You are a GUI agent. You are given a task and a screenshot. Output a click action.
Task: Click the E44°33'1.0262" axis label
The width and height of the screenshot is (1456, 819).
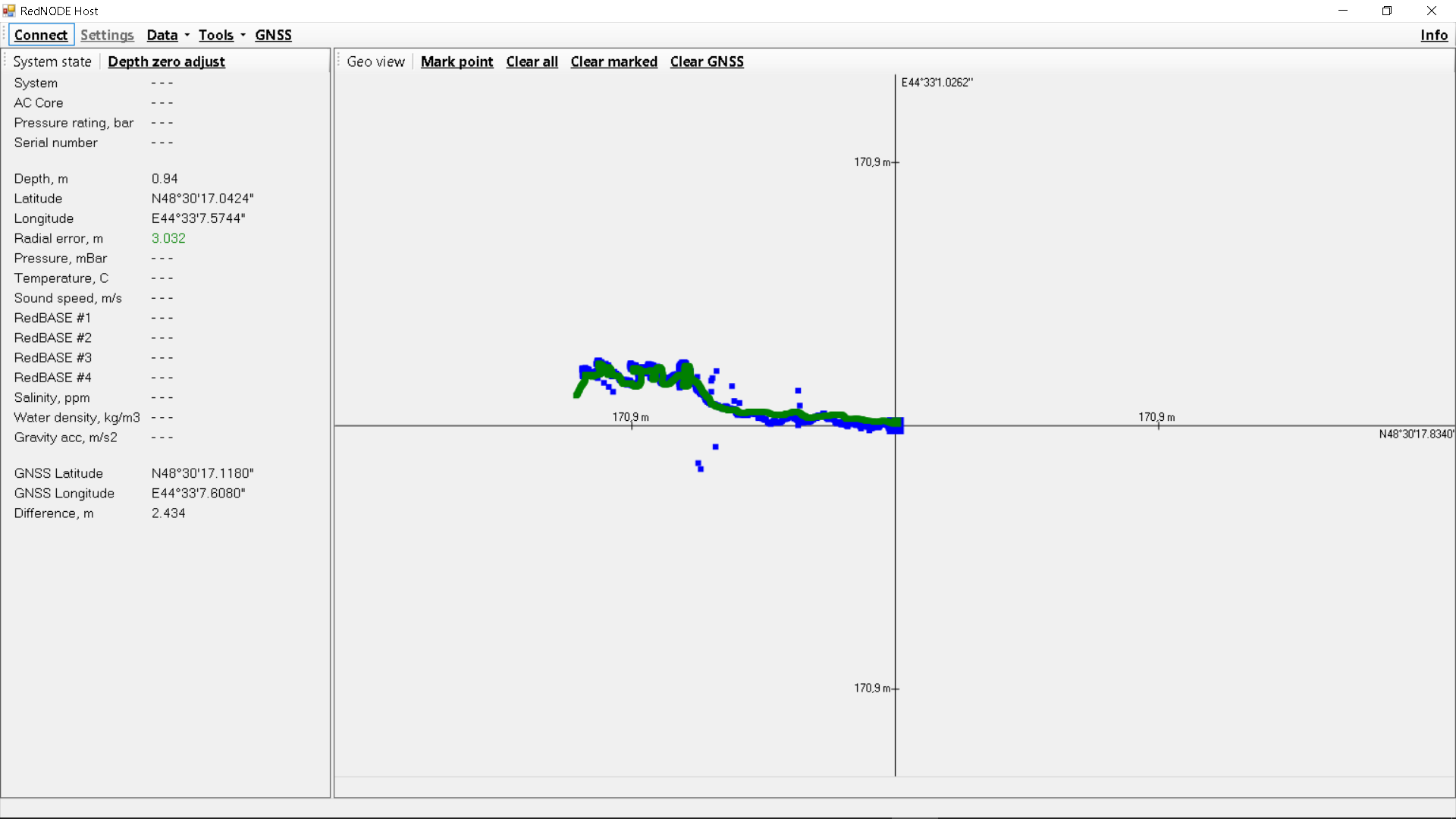tap(937, 82)
